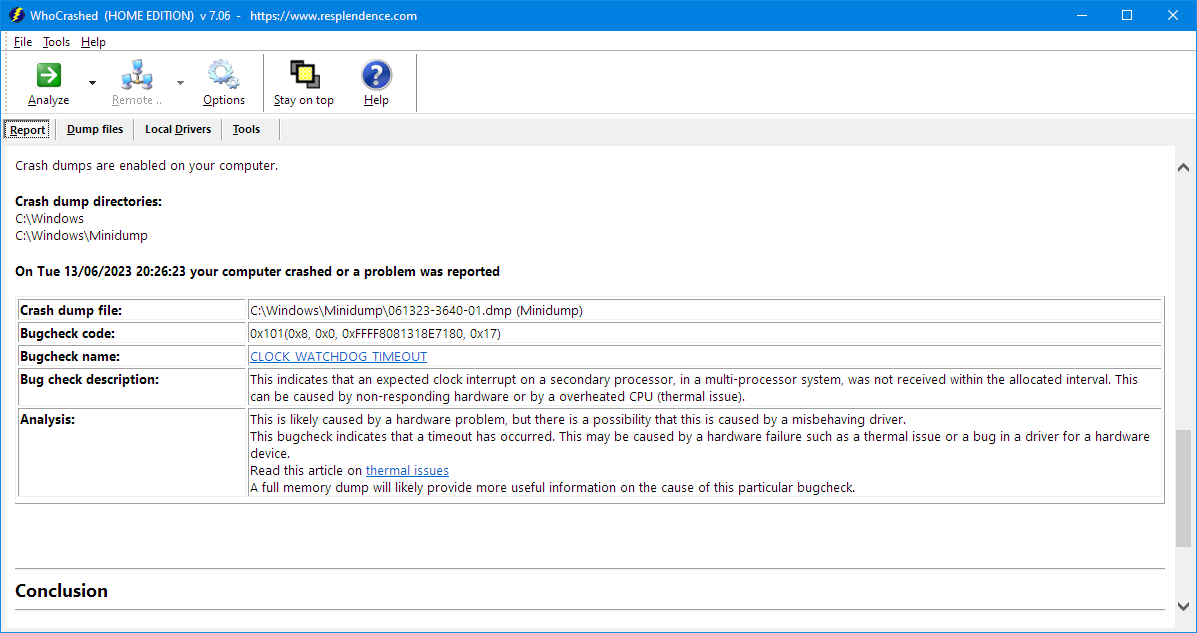The height and width of the screenshot is (633, 1197).
Task: Click 'Crash dumps are enabled' text
Action: (x=147, y=165)
